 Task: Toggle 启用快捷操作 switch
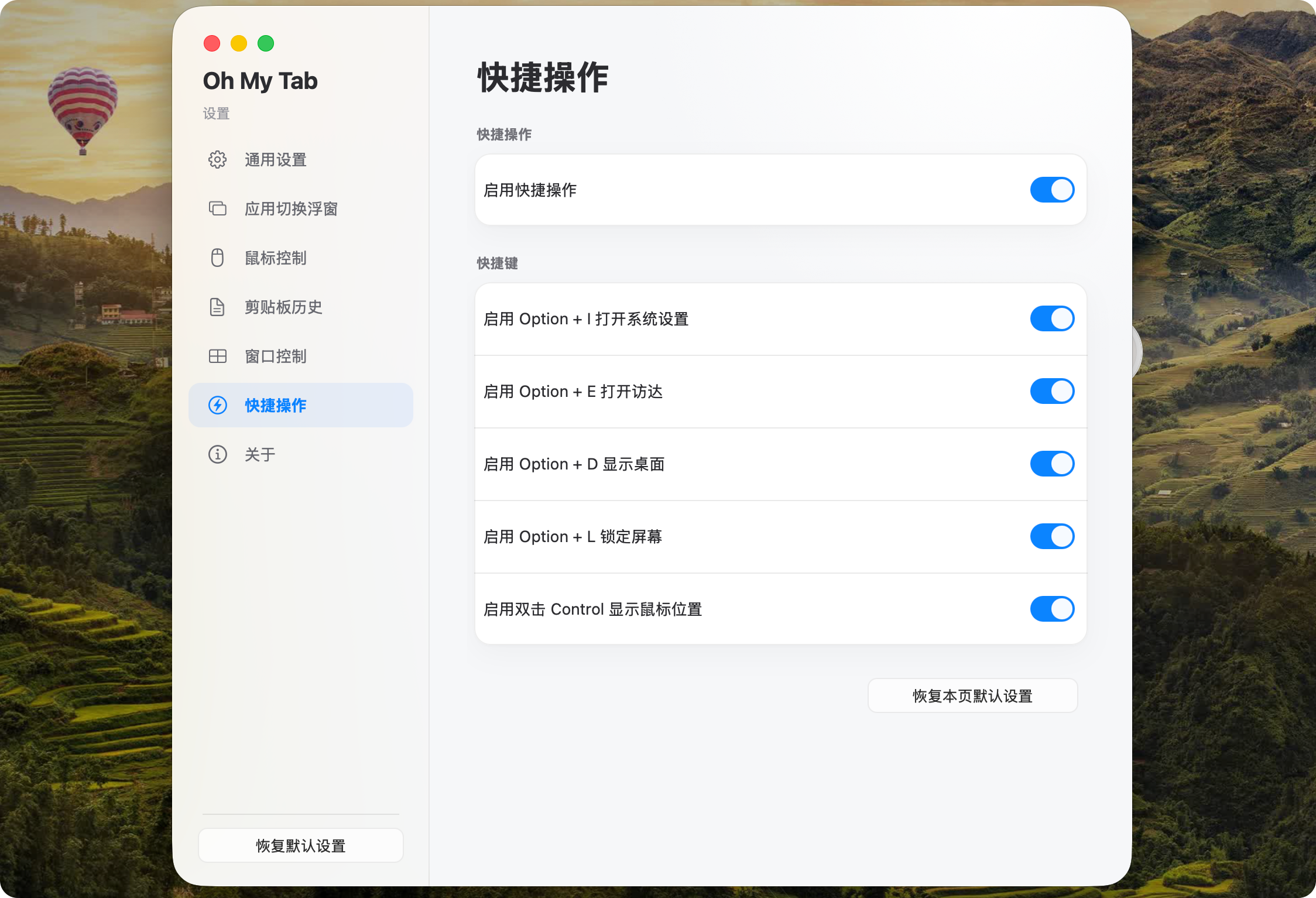tap(1052, 190)
